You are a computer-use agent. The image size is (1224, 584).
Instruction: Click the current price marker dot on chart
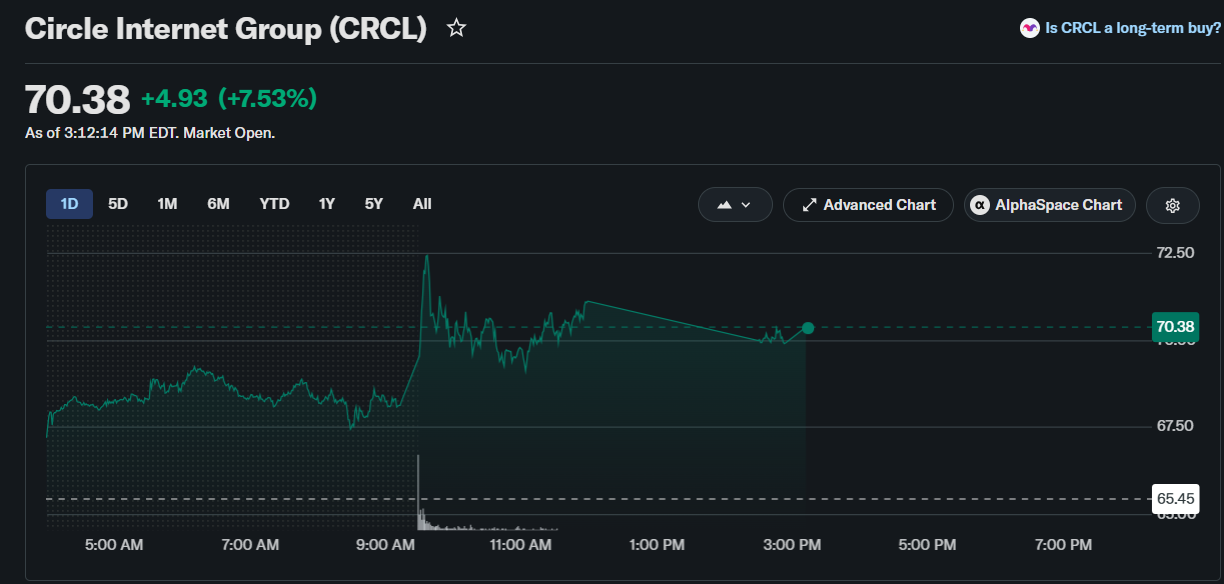[x=808, y=328]
